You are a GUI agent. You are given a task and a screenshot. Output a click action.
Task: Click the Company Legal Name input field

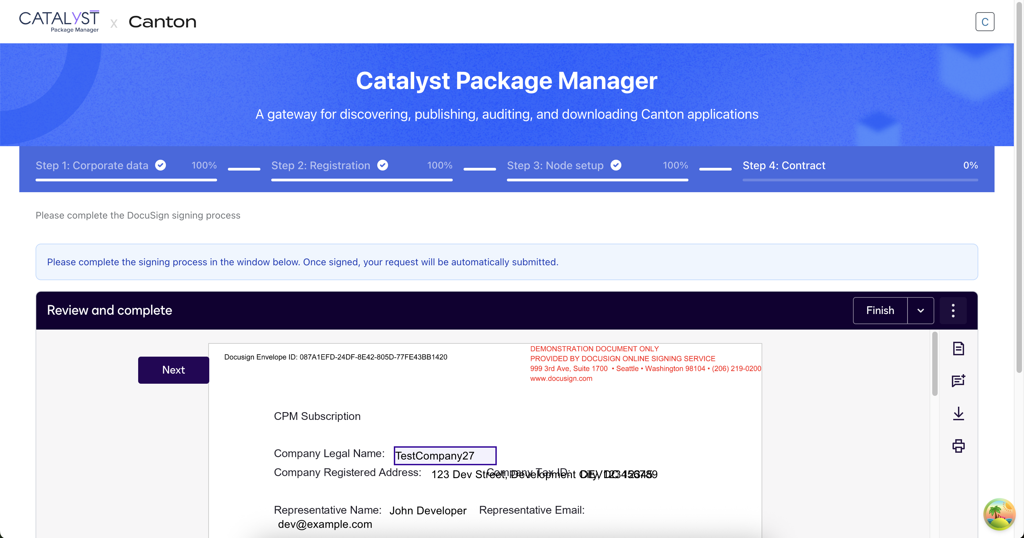445,456
